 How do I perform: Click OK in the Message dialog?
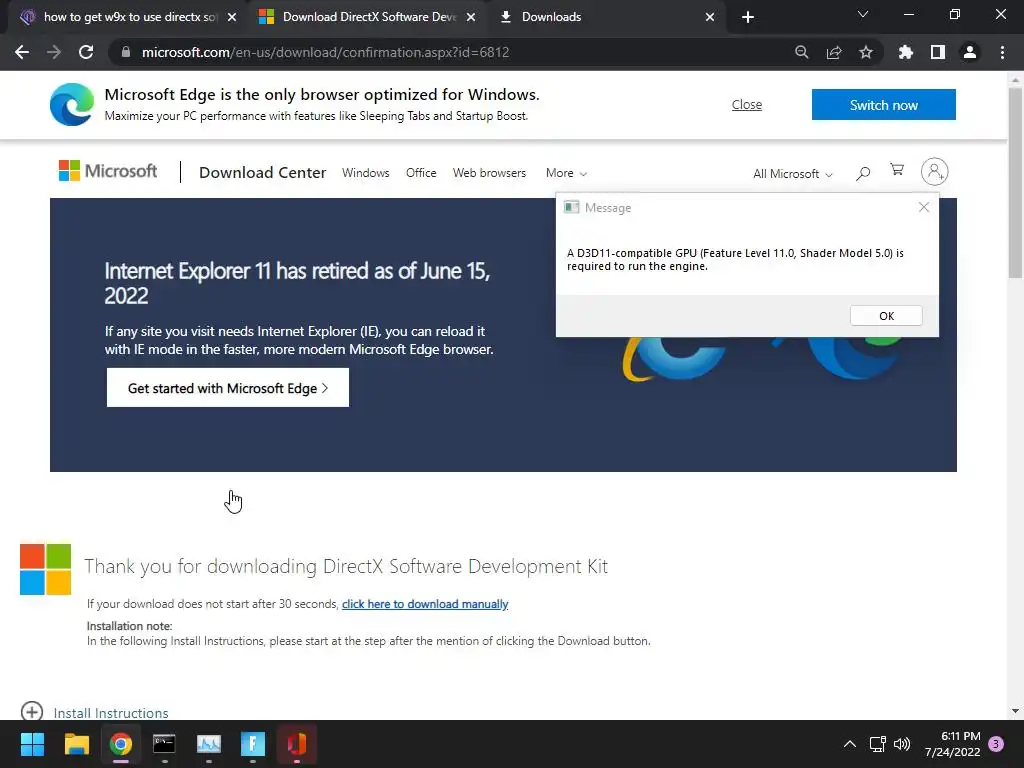point(886,315)
